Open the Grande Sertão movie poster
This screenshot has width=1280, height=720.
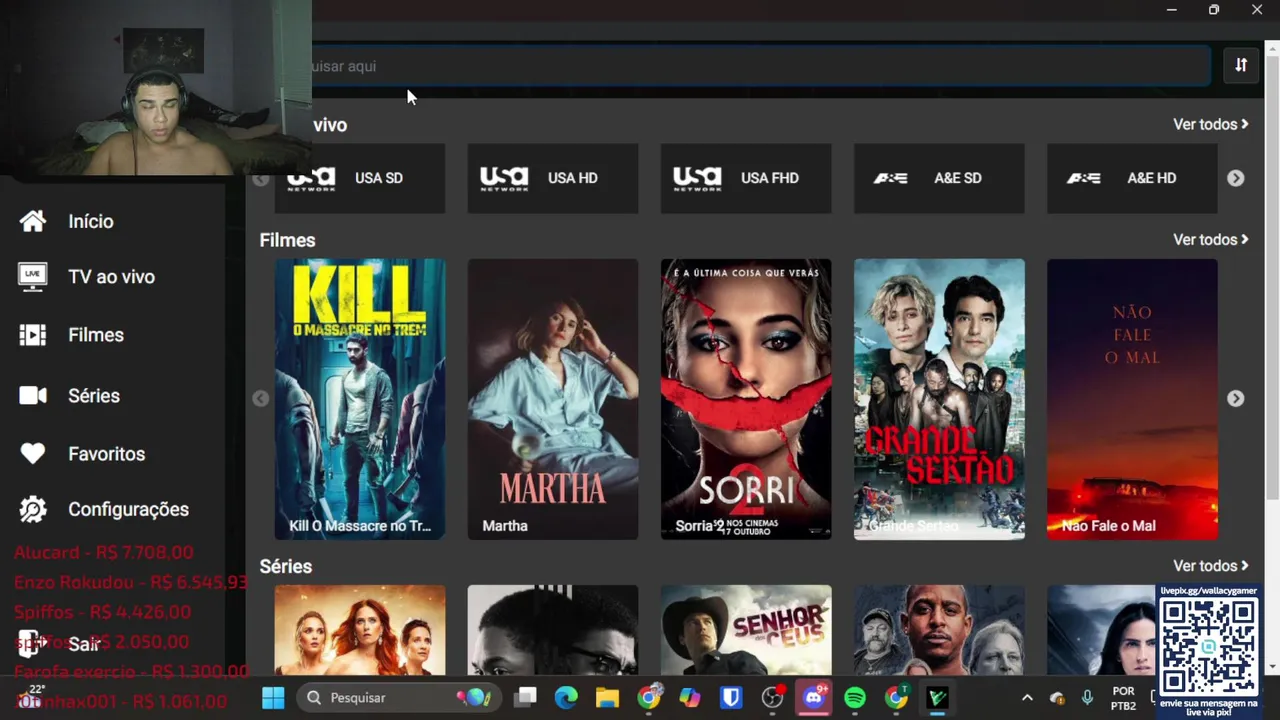pos(939,399)
